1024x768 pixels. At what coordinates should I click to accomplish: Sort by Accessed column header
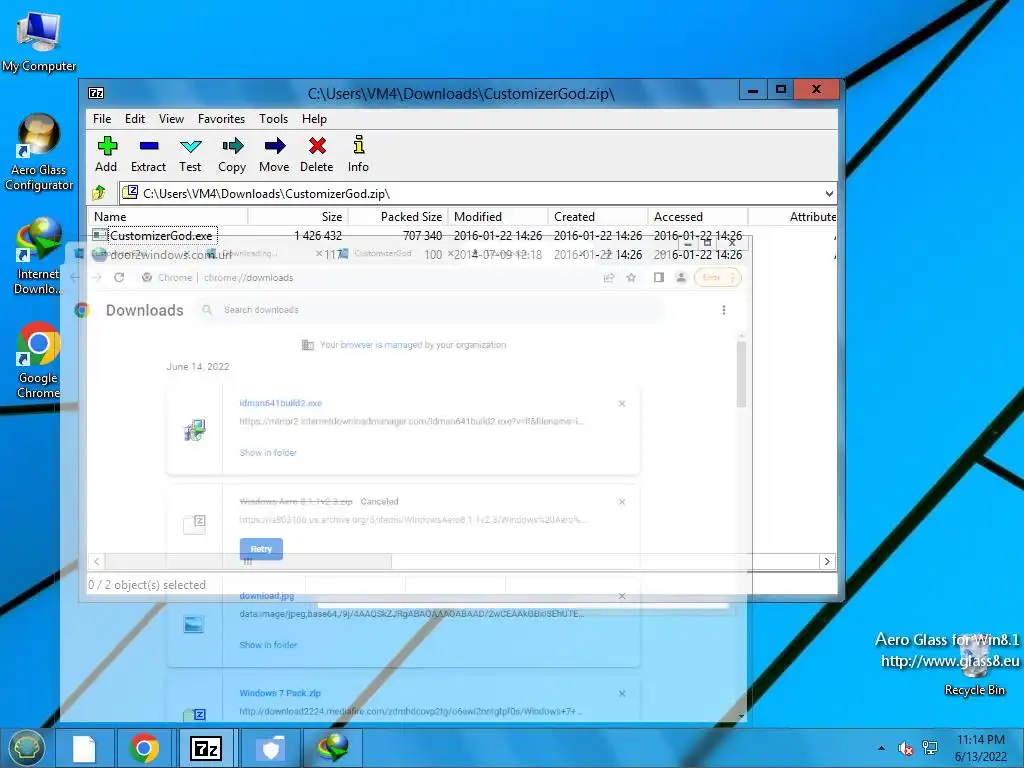pos(697,217)
